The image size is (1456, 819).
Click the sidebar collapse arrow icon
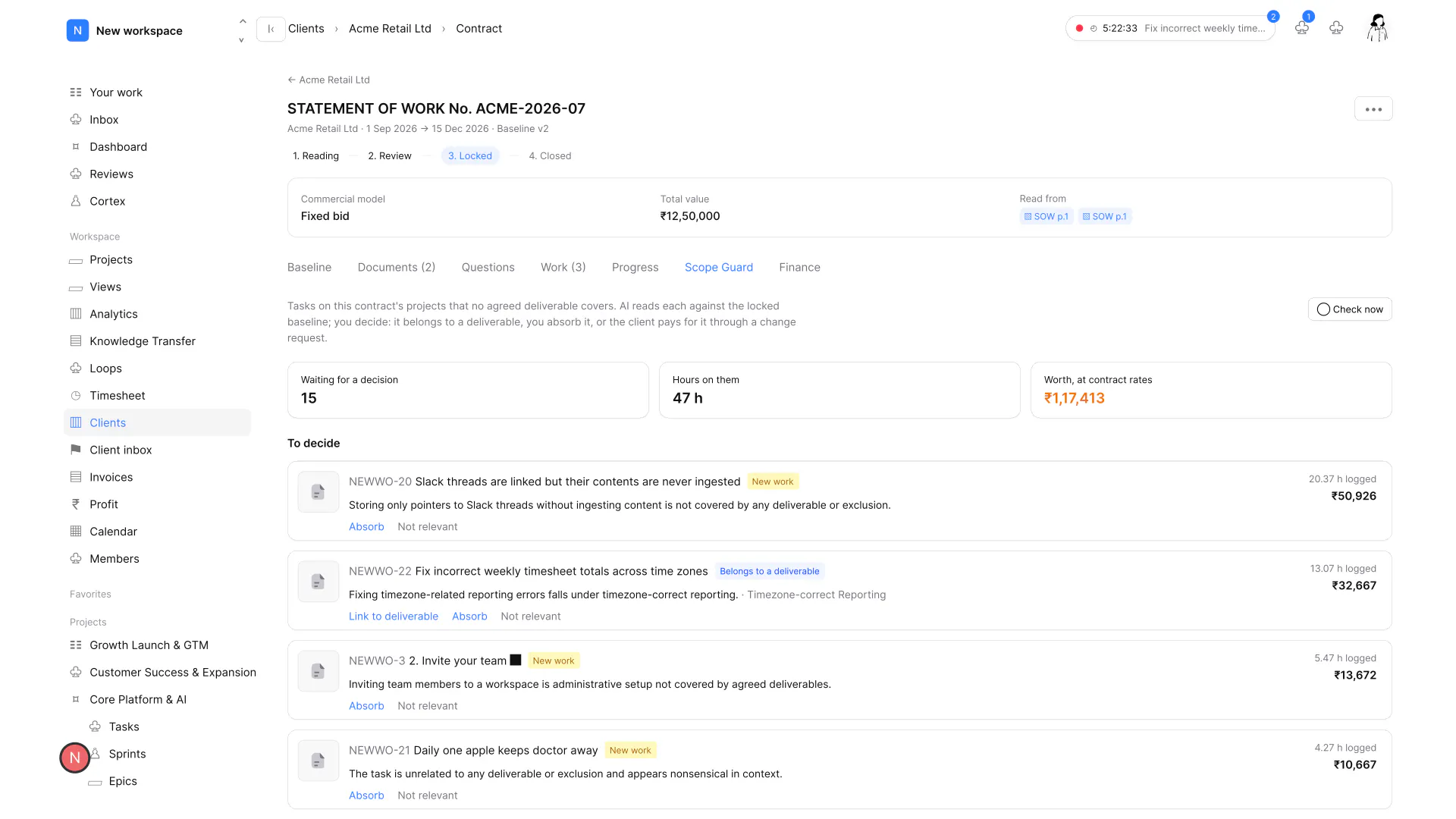coord(271,29)
